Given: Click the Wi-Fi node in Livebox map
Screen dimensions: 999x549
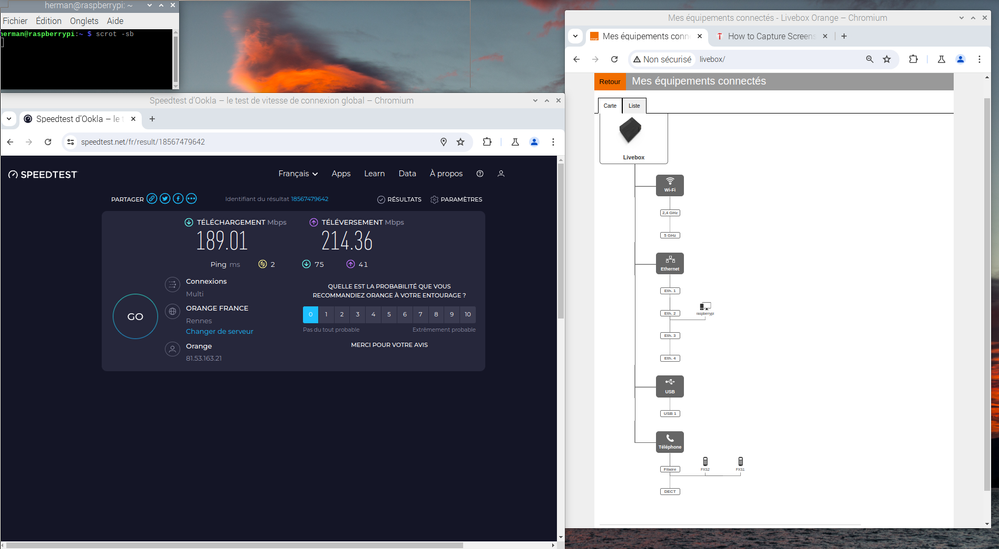Looking at the screenshot, I should (669, 185).
